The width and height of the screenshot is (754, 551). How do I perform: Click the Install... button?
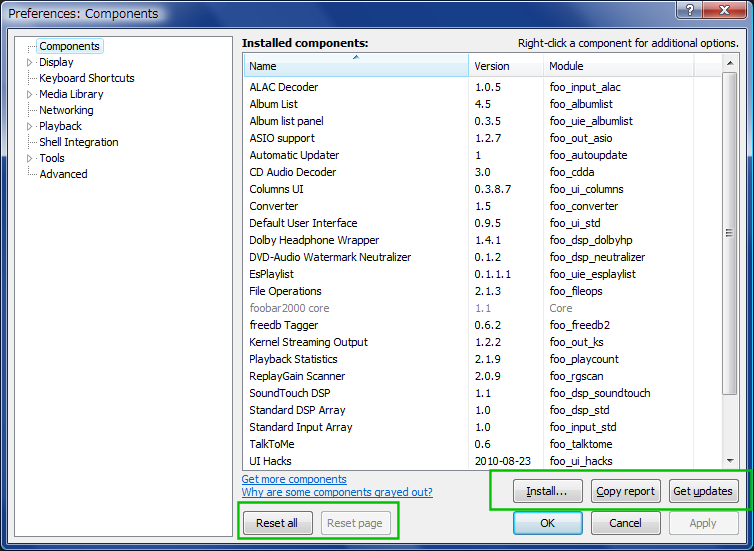547,491
